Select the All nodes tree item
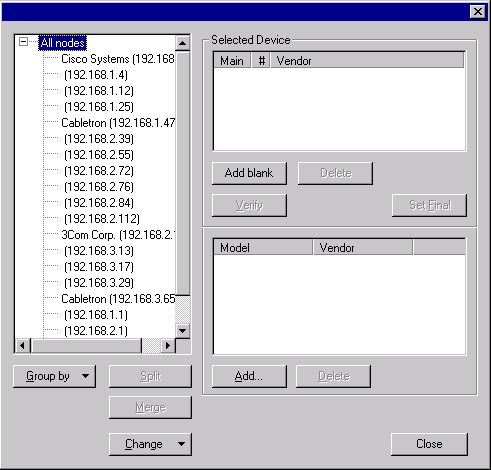The height and width of the screenshot is (470, 491). coord(62,43)
